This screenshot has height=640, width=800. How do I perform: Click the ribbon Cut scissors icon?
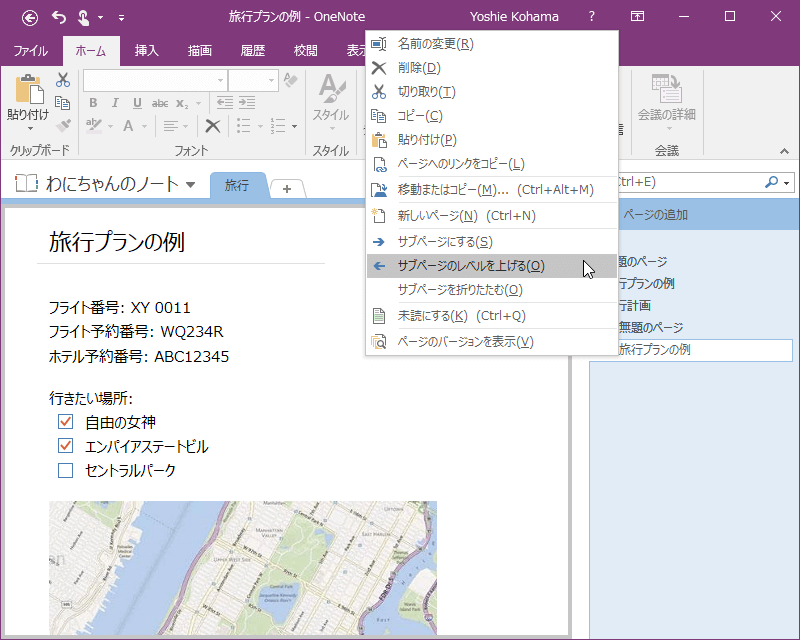point(63,81)
